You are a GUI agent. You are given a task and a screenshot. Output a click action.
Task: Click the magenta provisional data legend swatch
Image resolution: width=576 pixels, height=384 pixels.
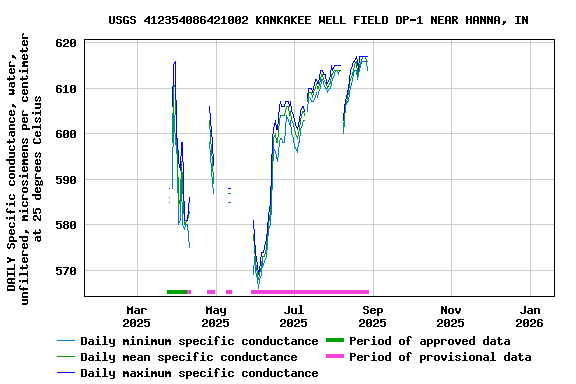click(335, 356)
